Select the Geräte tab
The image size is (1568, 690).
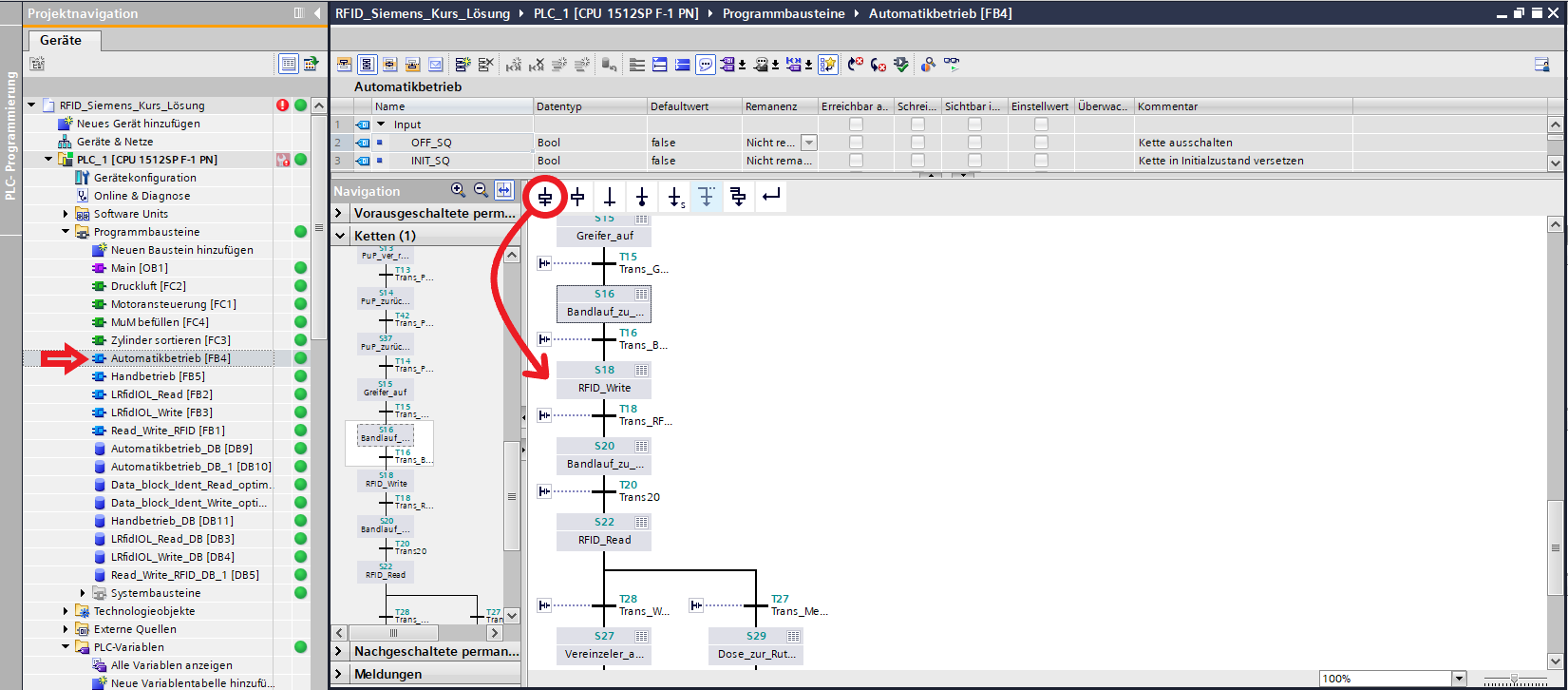pyautogui.click(x=61, y=40)
